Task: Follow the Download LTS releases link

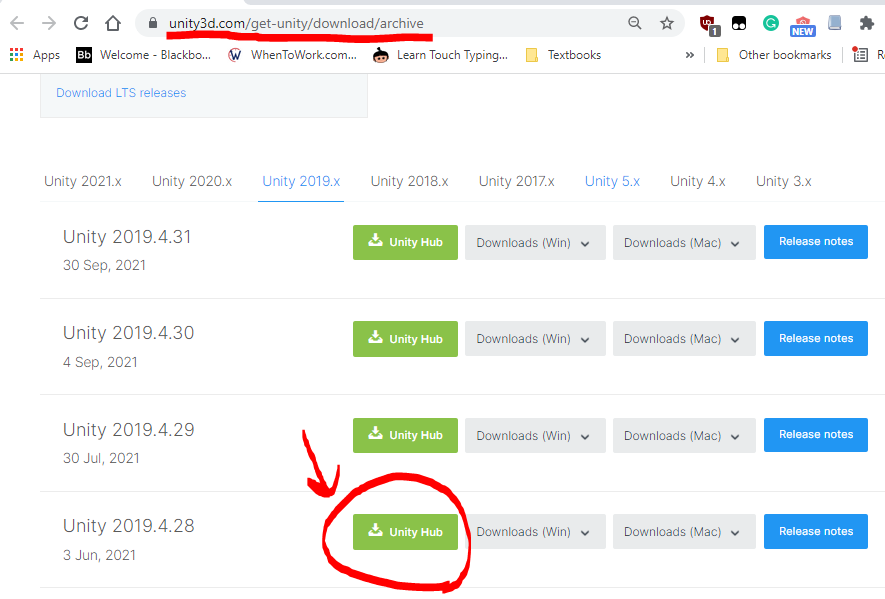Action: pos(121,93)
